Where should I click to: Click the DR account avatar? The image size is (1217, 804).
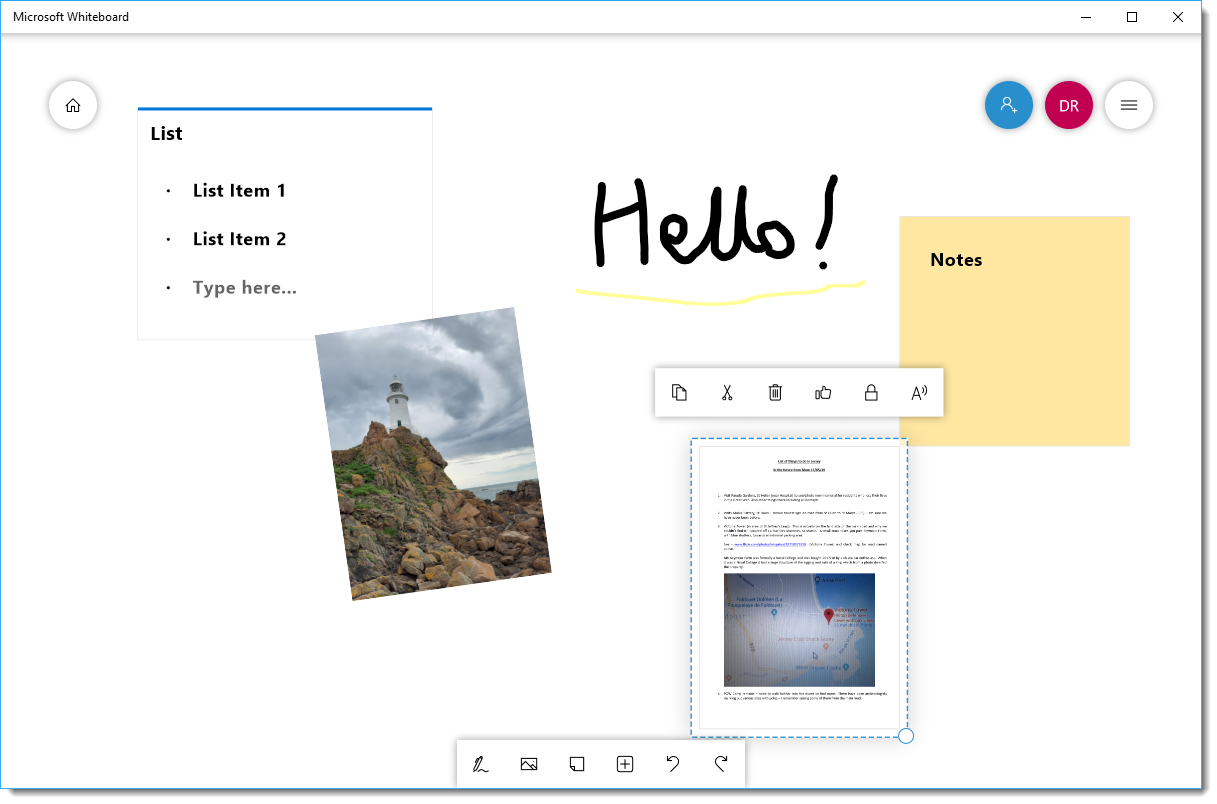click(x=1068, y=105)
